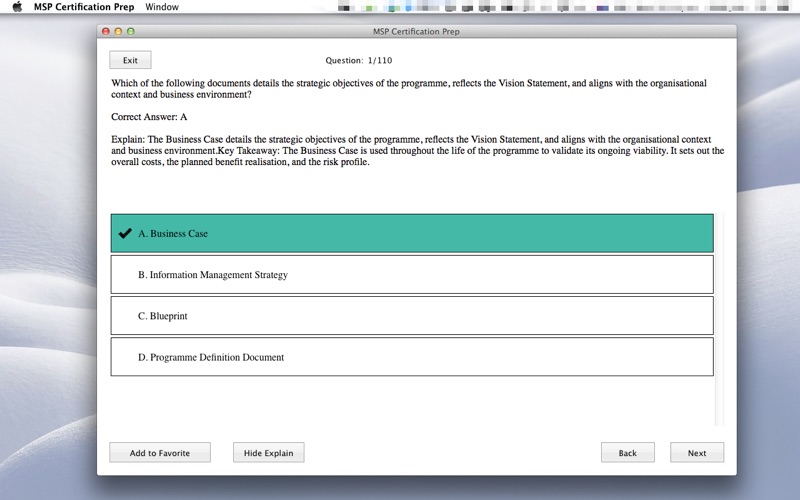Click the explanation paragraph starting with 'Explain:'
Image resolution: width=800 pixels, height=500 pixels.
417,151
